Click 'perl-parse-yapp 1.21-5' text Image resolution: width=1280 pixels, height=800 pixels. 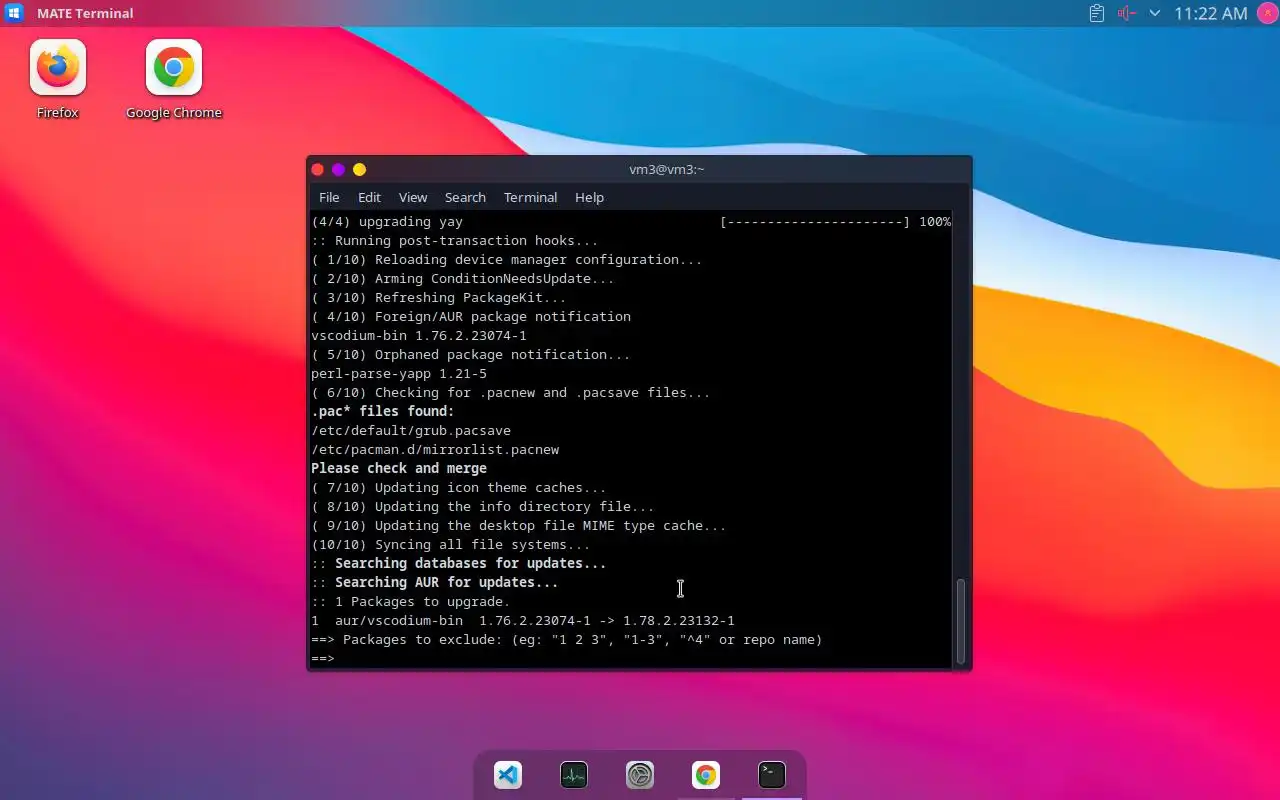(x=399, y=373)
